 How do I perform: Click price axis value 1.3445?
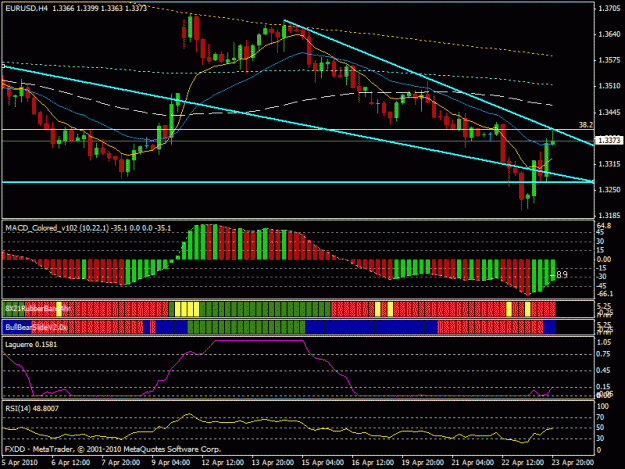[609, 112]
